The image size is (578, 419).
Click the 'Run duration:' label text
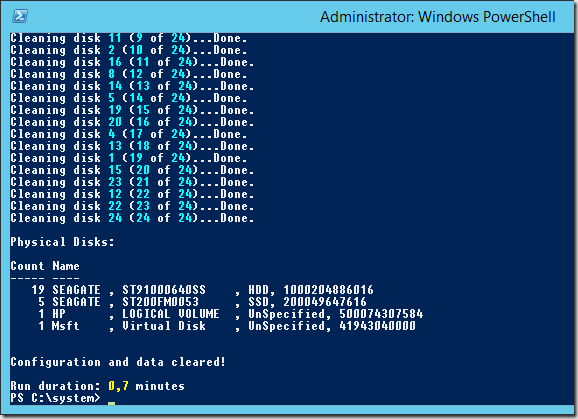[x=55, y=386]
